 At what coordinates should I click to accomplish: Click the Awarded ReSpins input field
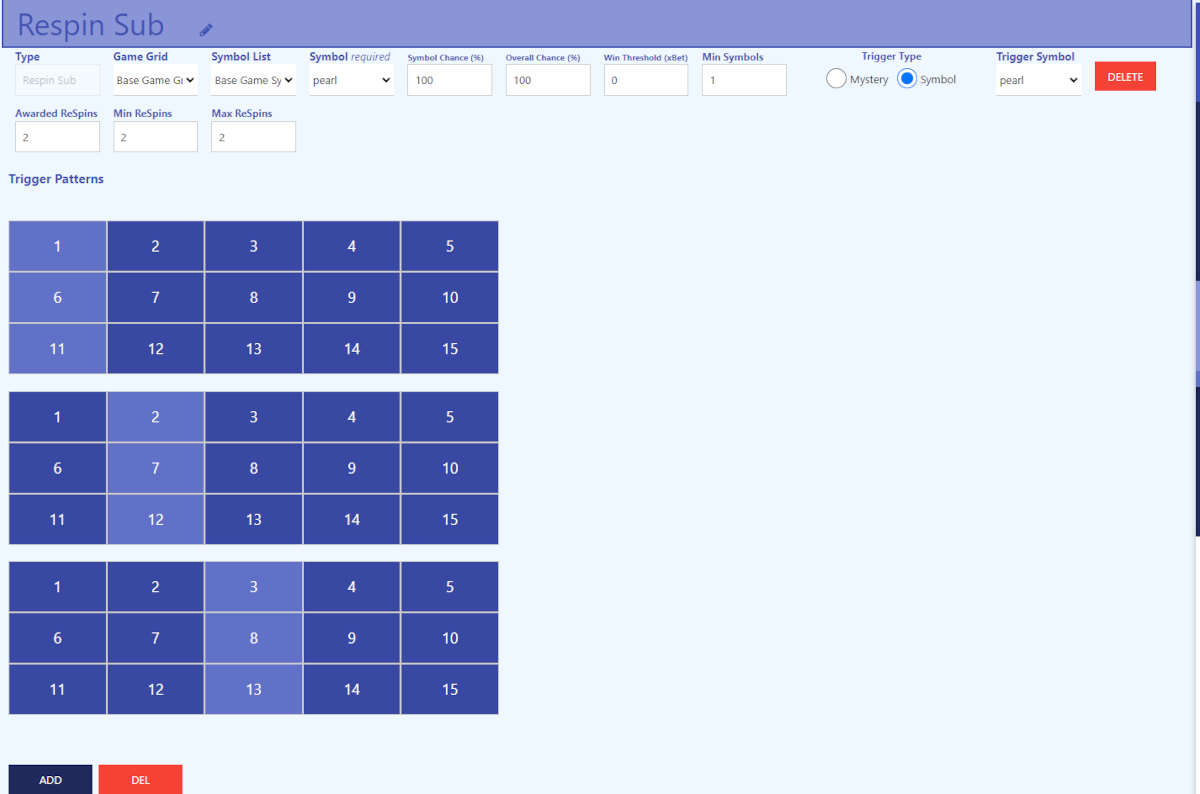(x=57, y=137)
